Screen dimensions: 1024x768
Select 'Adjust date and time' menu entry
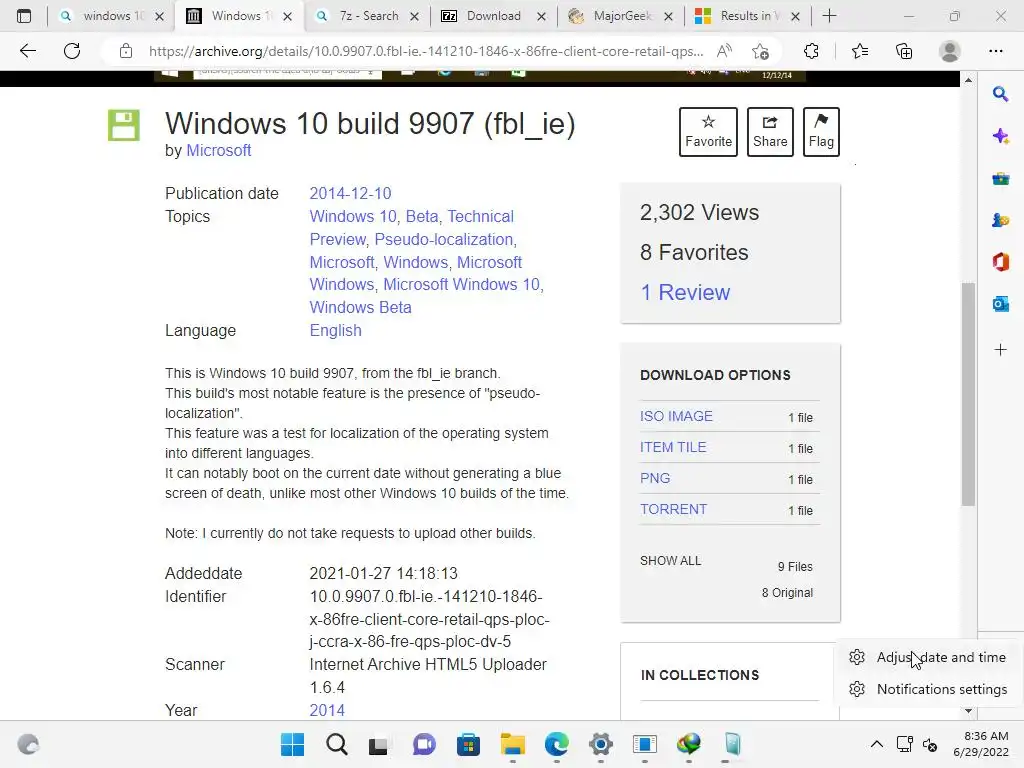pos(929,657)
